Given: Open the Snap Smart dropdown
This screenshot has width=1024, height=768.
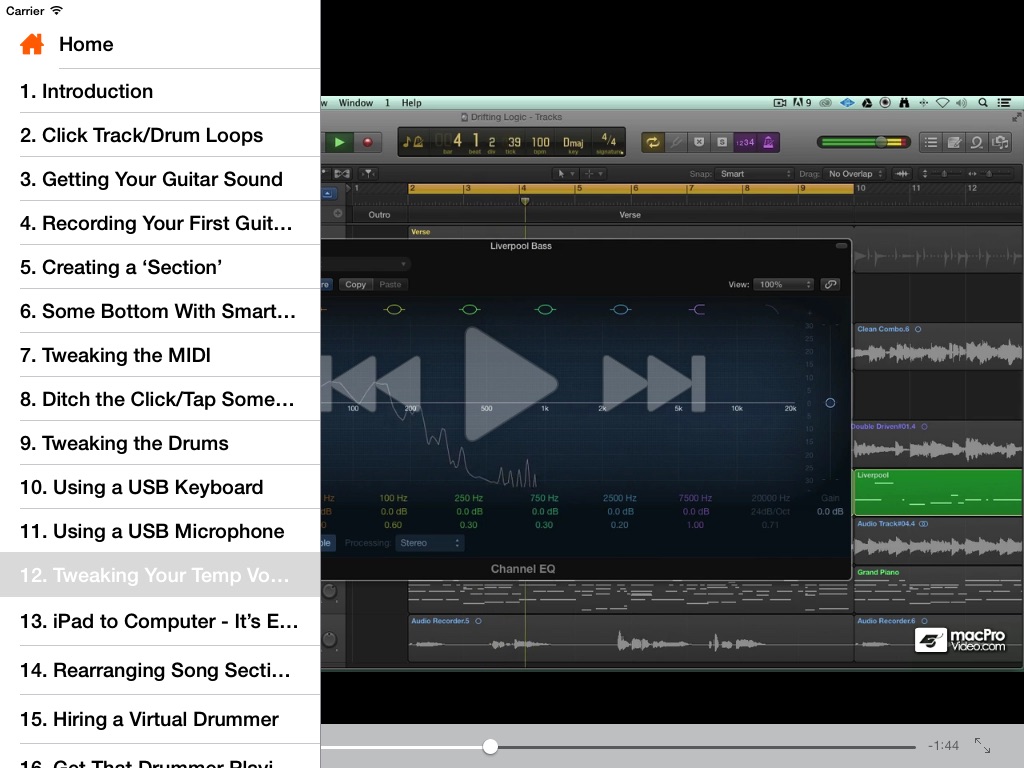Looking at the screenshot, I should click(755, 174).
